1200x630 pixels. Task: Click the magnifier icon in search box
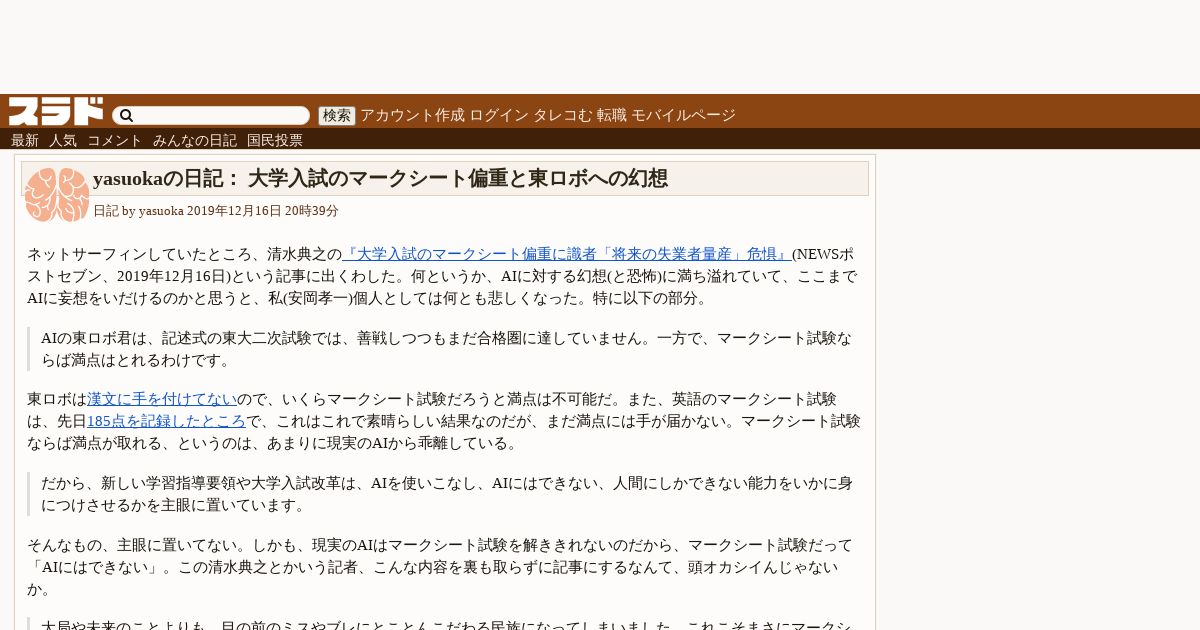pos(126,116)
